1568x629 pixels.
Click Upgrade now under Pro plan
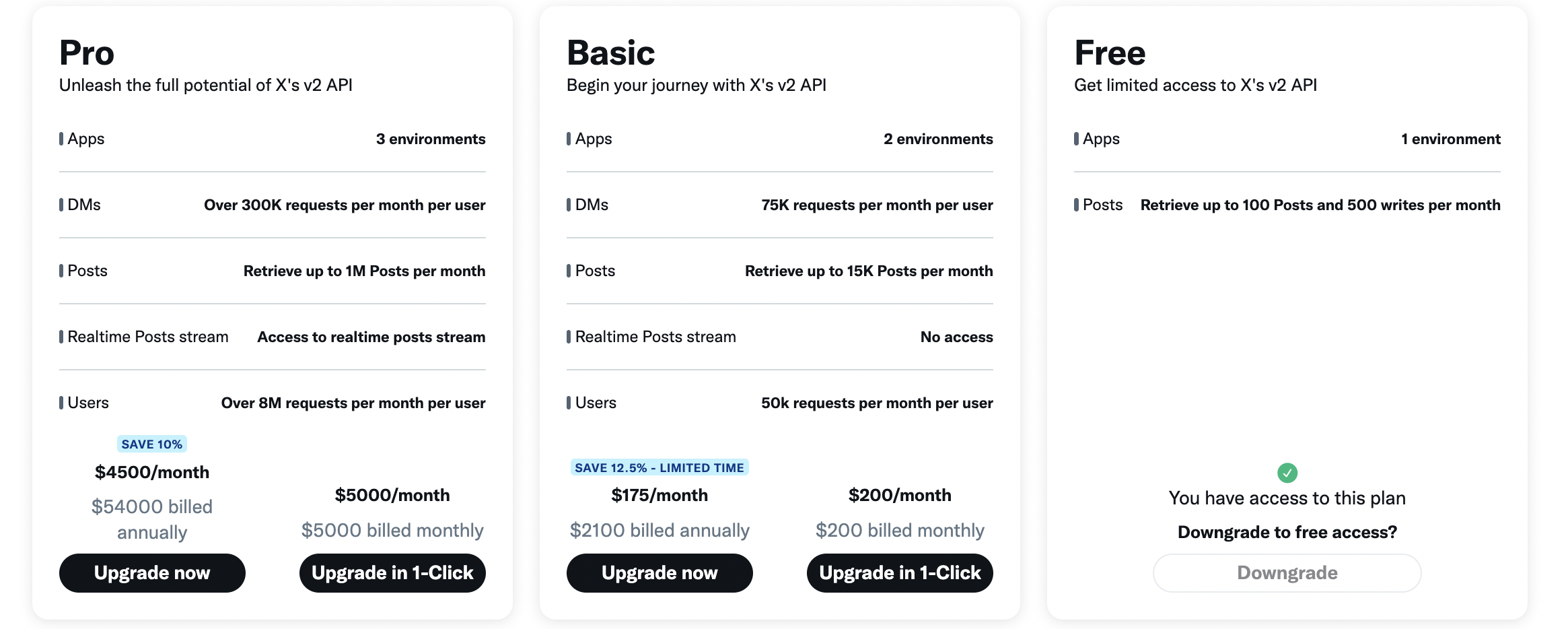click(x=152, y=573)
